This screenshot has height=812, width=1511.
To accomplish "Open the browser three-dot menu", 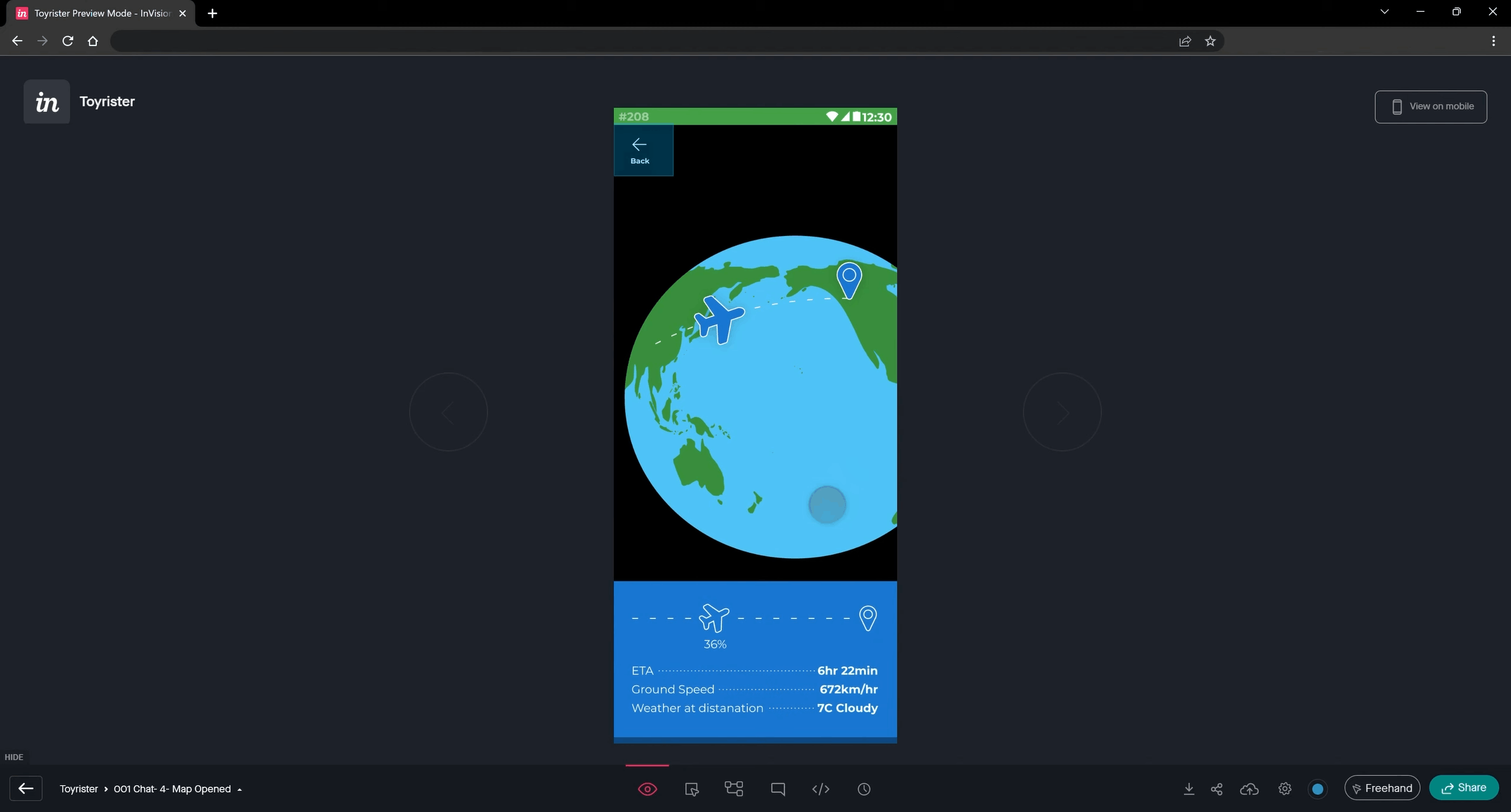I will pos(1493,41).
